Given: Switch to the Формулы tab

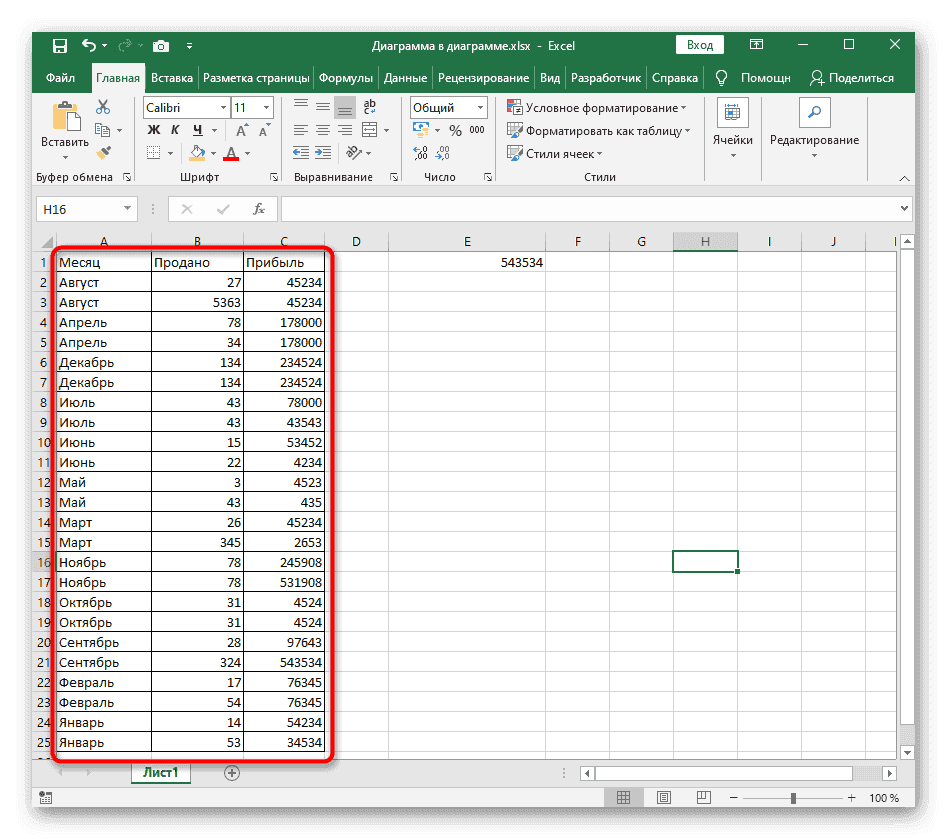Looking at the screenshot, I should [x=347, y=78].
